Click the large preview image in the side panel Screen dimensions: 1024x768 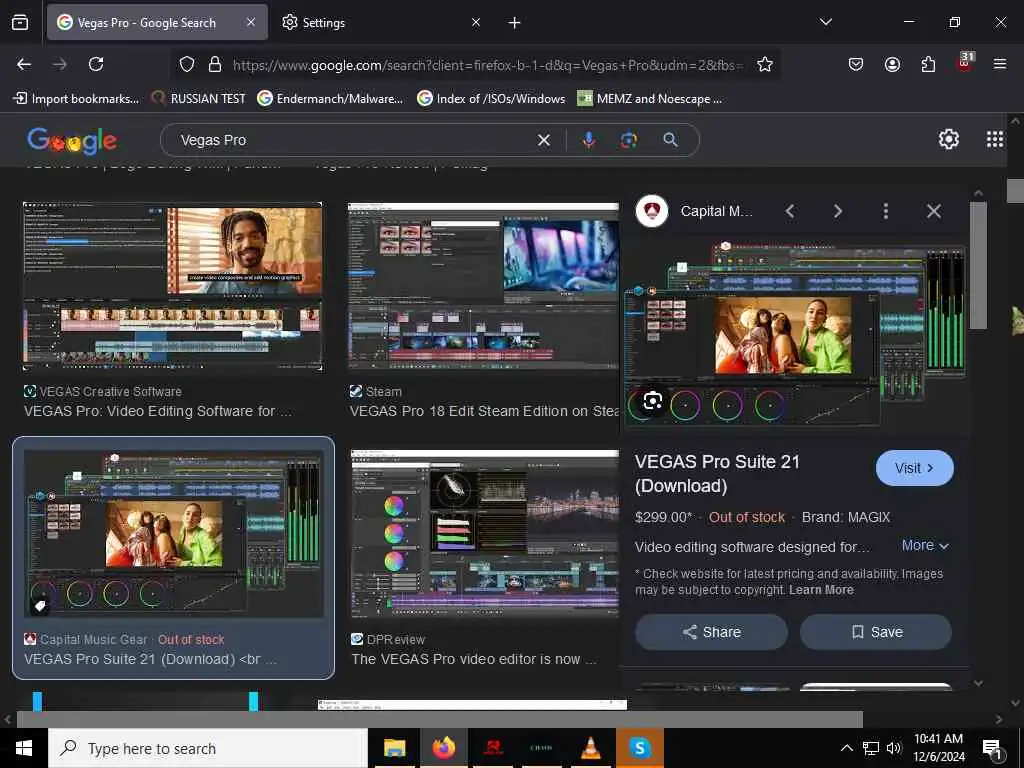795,335
